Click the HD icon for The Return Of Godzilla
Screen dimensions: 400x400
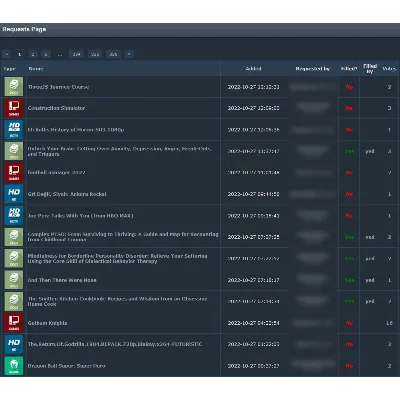tap(14, 344)
